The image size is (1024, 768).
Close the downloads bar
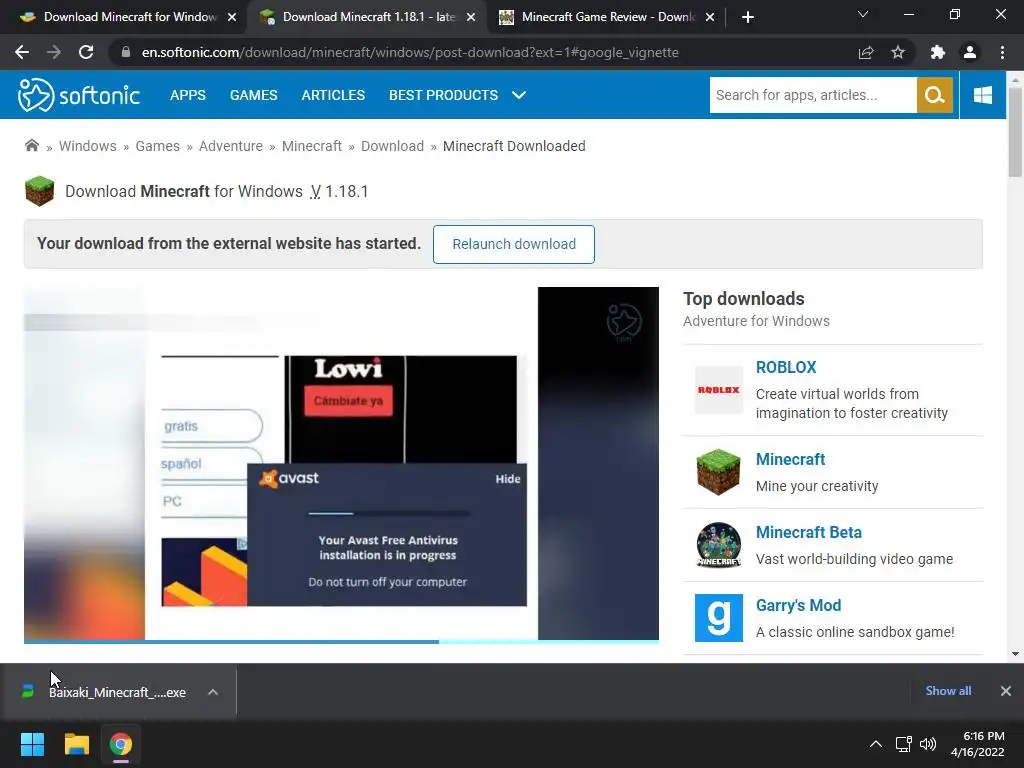pos(1006,691)
